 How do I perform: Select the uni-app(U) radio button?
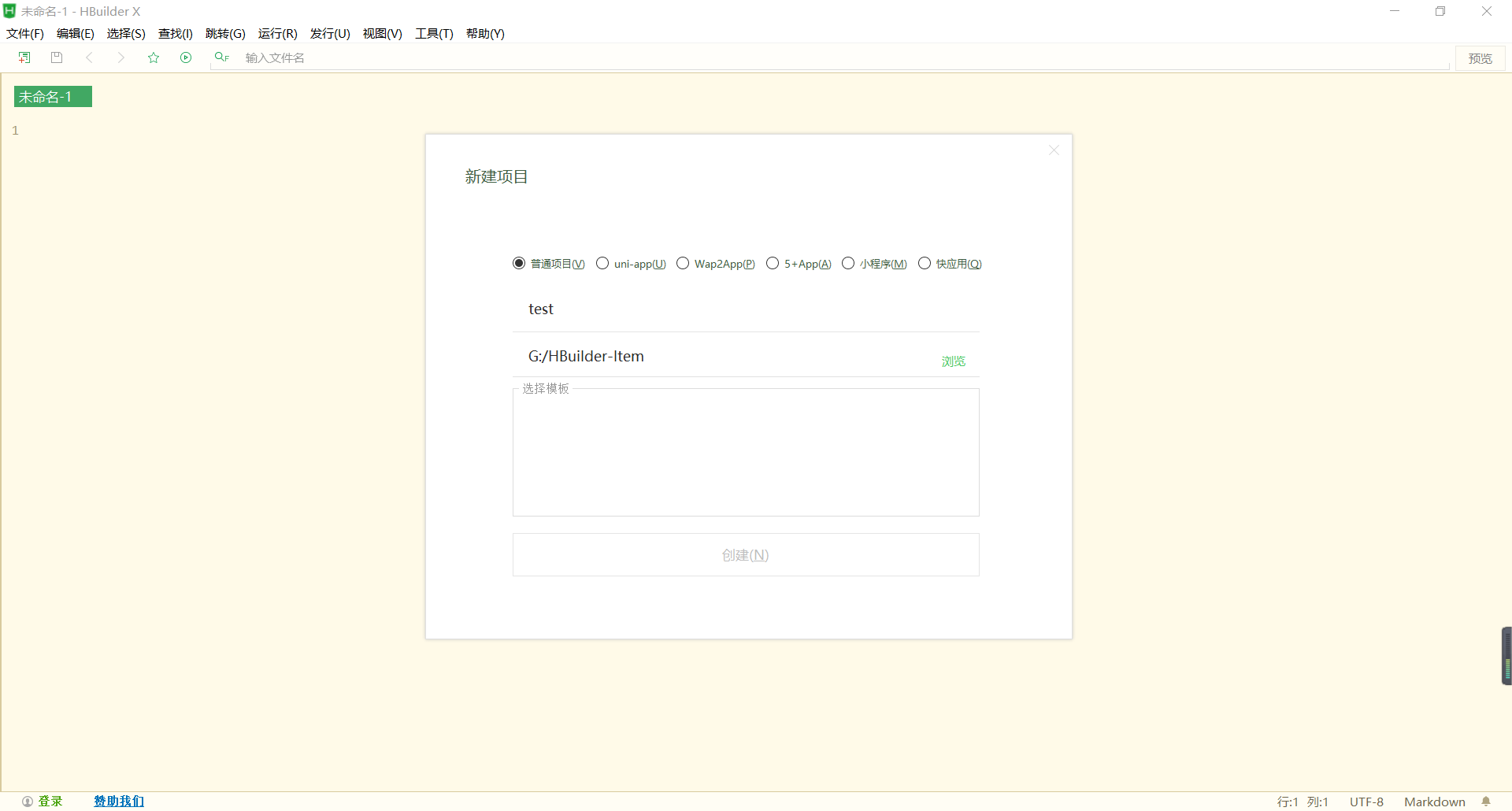[602, 263]
